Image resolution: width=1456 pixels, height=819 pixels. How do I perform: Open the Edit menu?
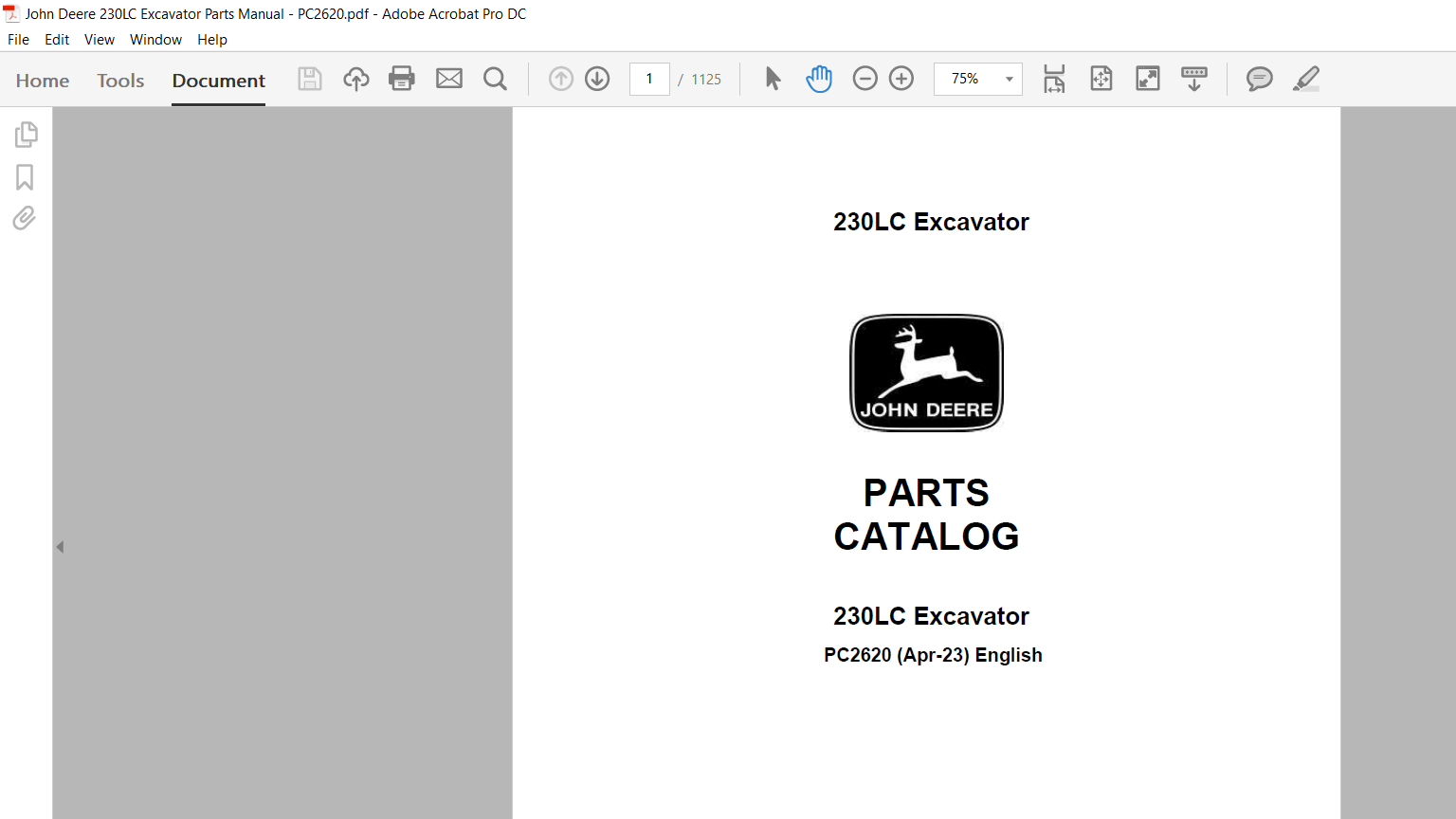point(57,40)
